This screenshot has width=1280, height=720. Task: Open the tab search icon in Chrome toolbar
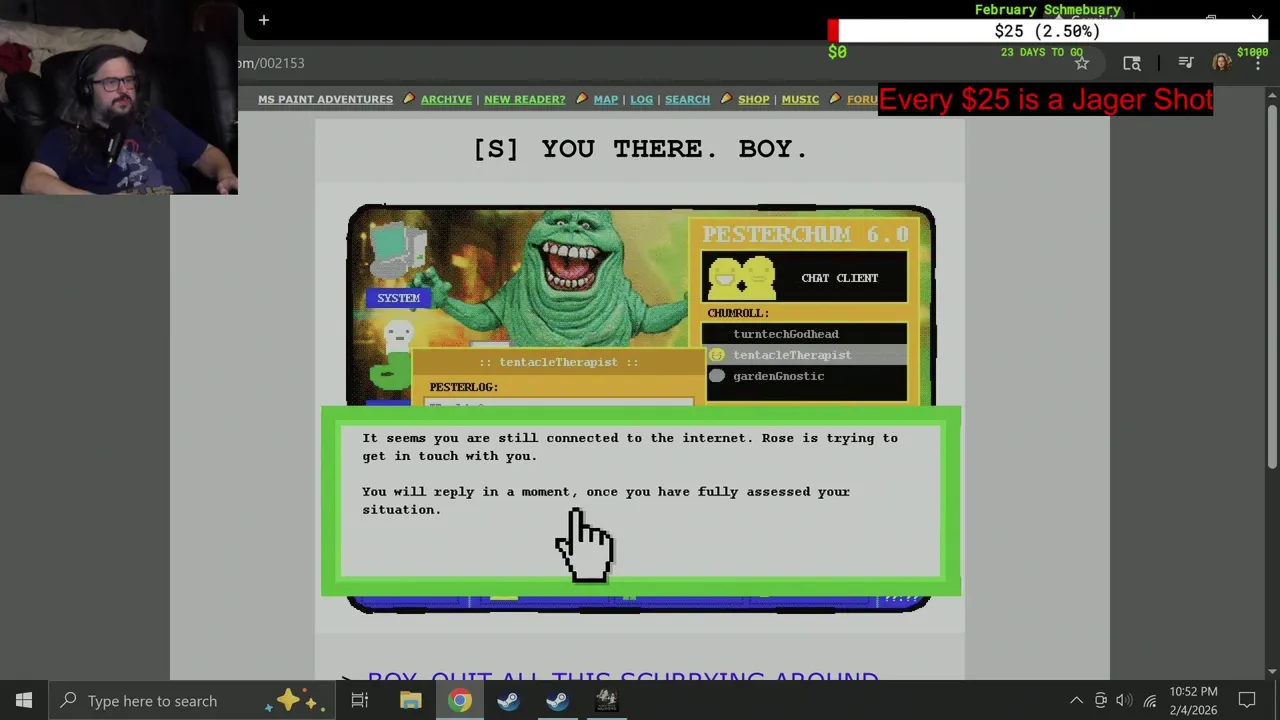point(1132,63)
